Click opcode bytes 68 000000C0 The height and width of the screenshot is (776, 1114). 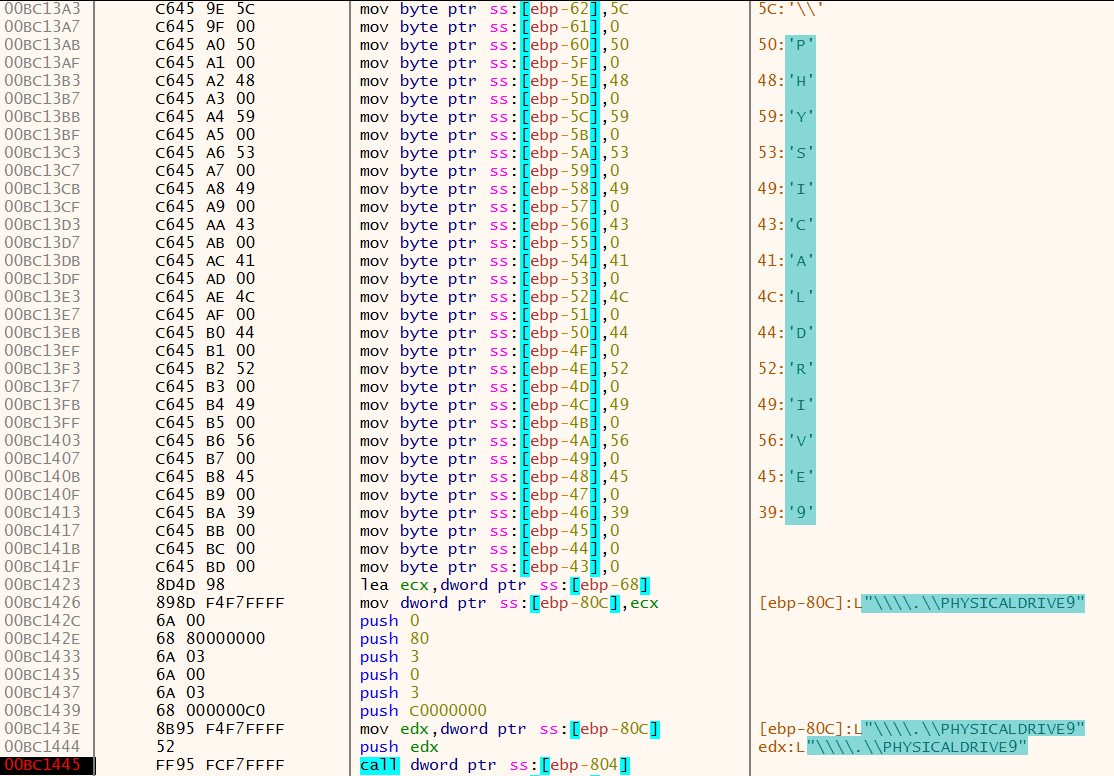pos(210,711)
